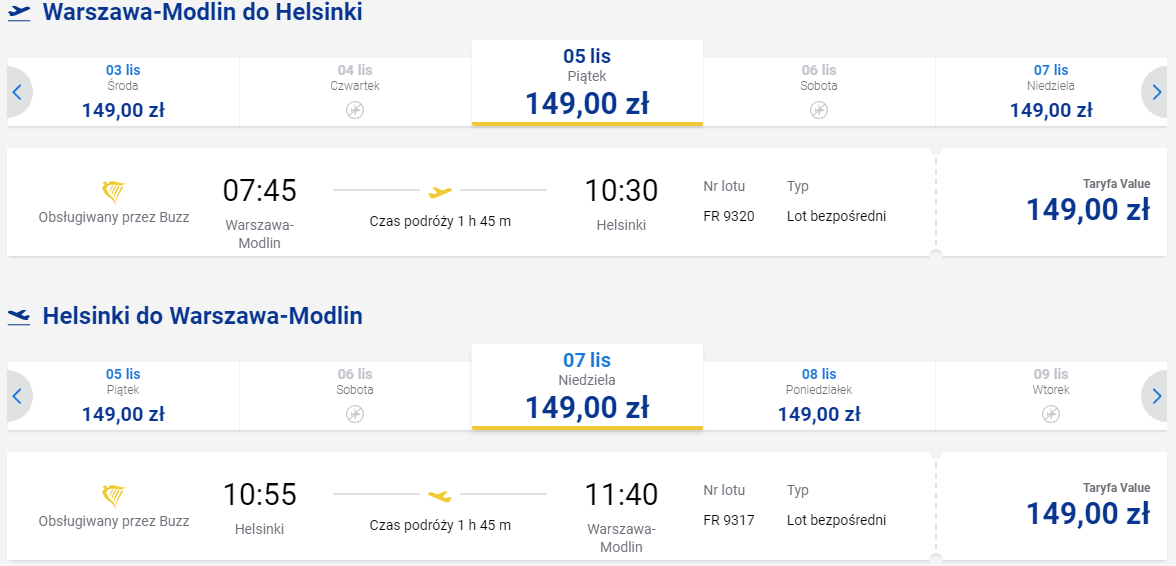Click the landing plane icon beside Helsinki do Warszawa-Modlin
This screenshot has width=1176, height=566.
tap(19, 317)
